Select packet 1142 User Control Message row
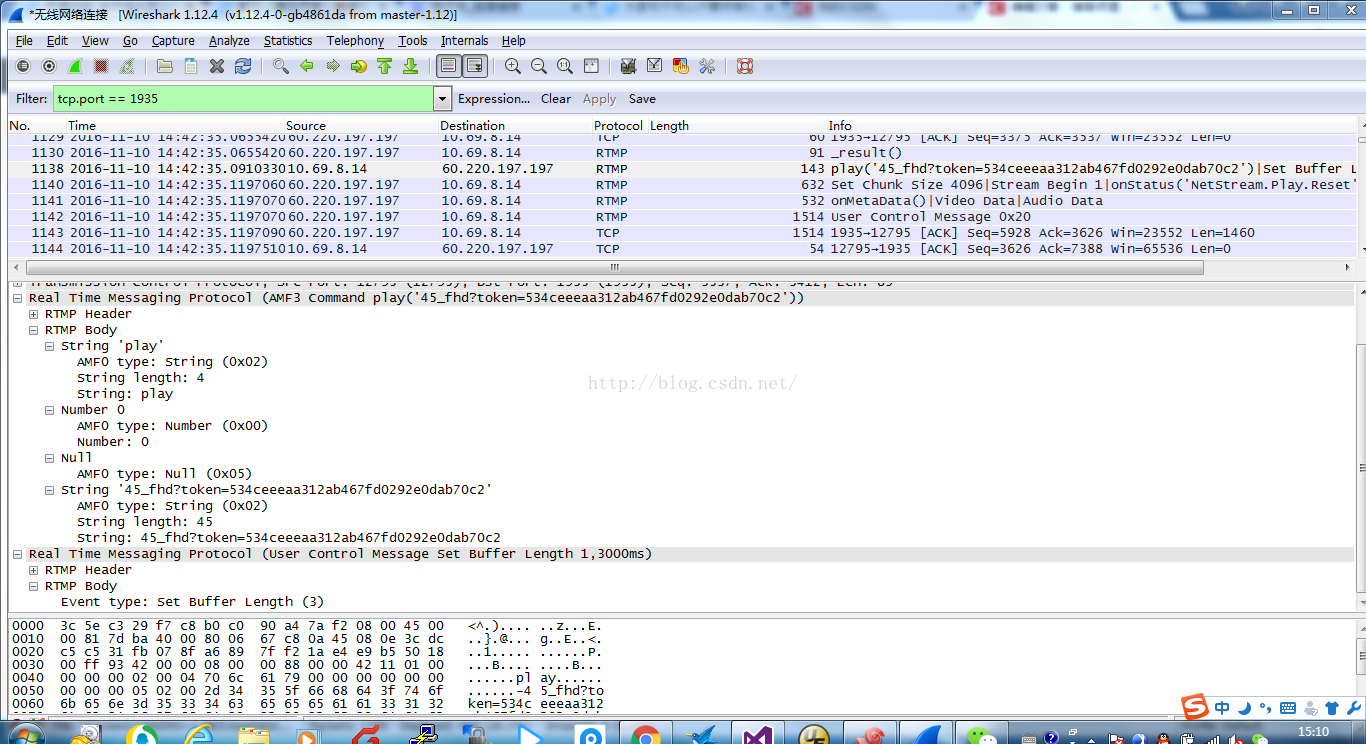Image resolution: width=1366 pixels, height=744 pixels. pos(683,217)
